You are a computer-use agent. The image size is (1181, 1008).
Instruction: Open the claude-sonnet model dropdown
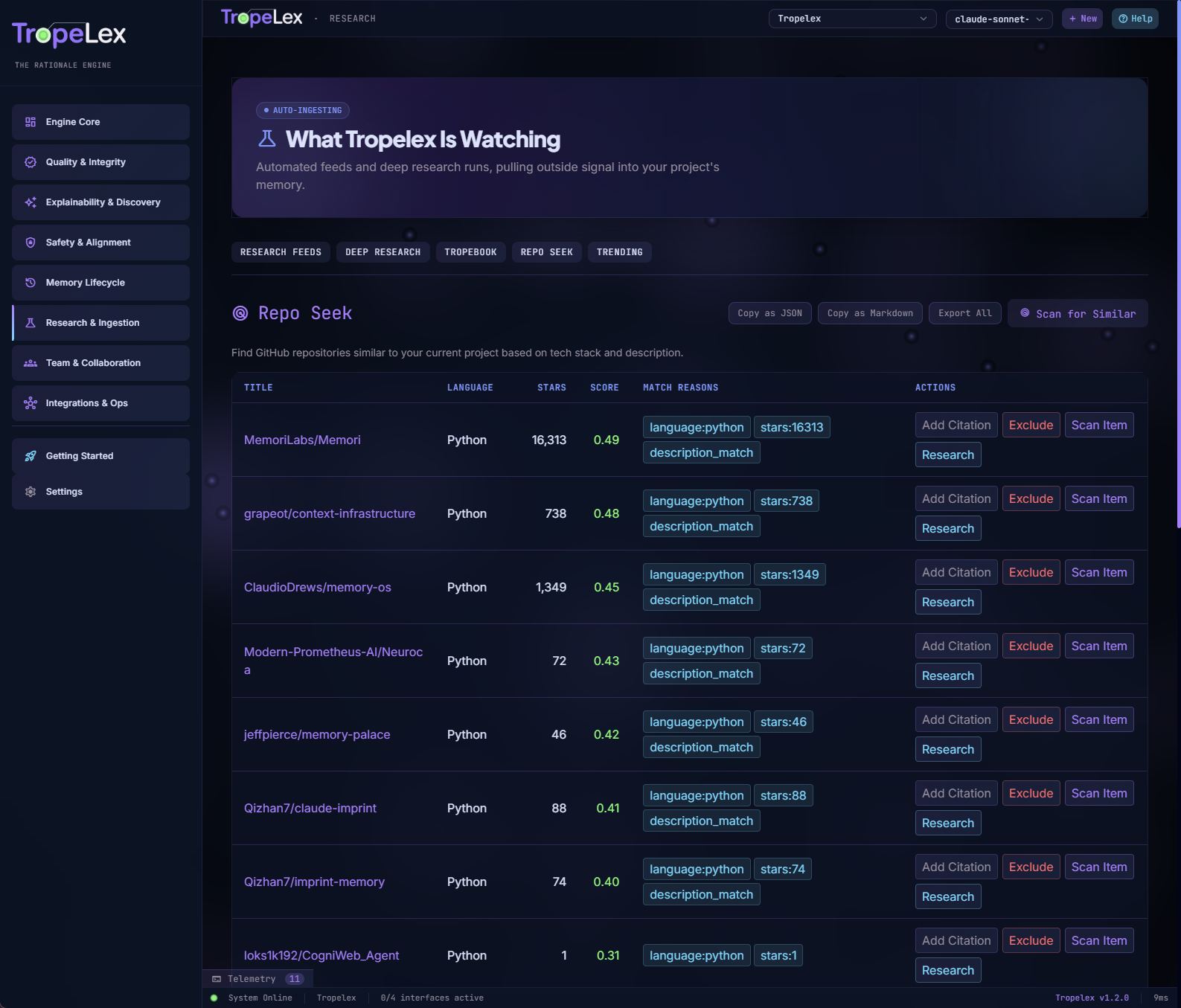click(x=999, y=19)
